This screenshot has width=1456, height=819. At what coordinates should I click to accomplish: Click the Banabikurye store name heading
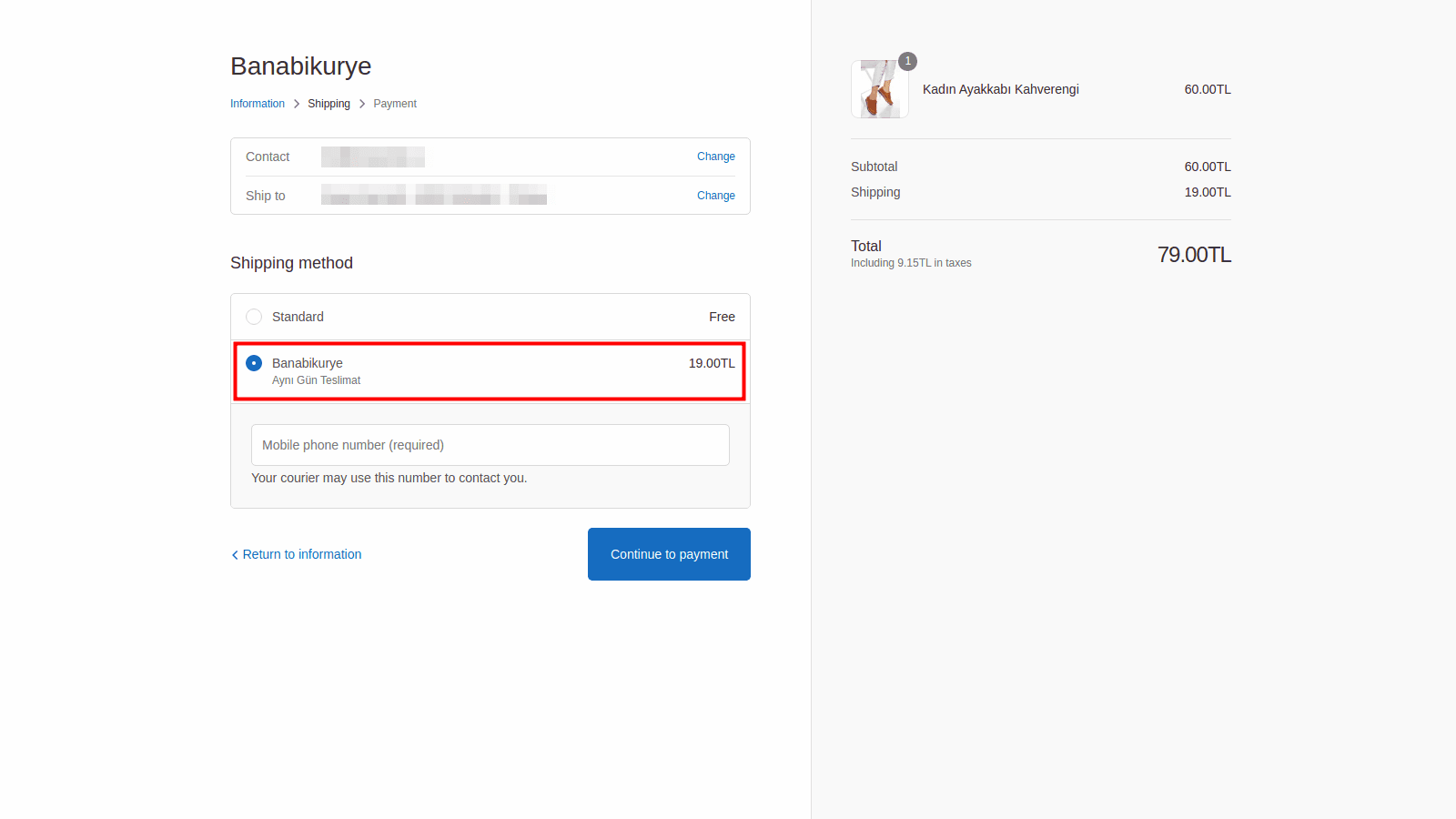click(x=300, y=66)
